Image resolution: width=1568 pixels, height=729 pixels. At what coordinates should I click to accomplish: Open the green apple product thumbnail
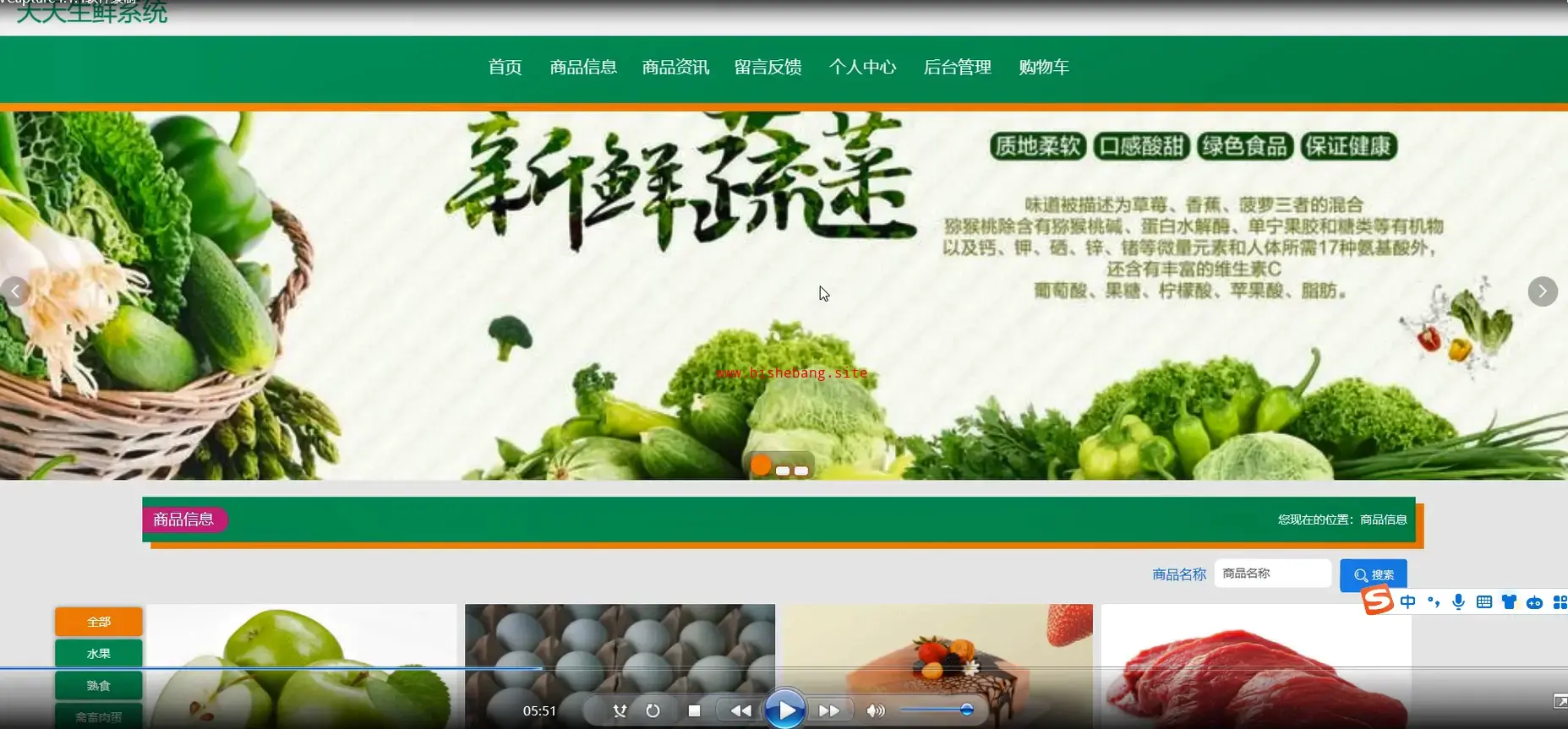[302, 666]
